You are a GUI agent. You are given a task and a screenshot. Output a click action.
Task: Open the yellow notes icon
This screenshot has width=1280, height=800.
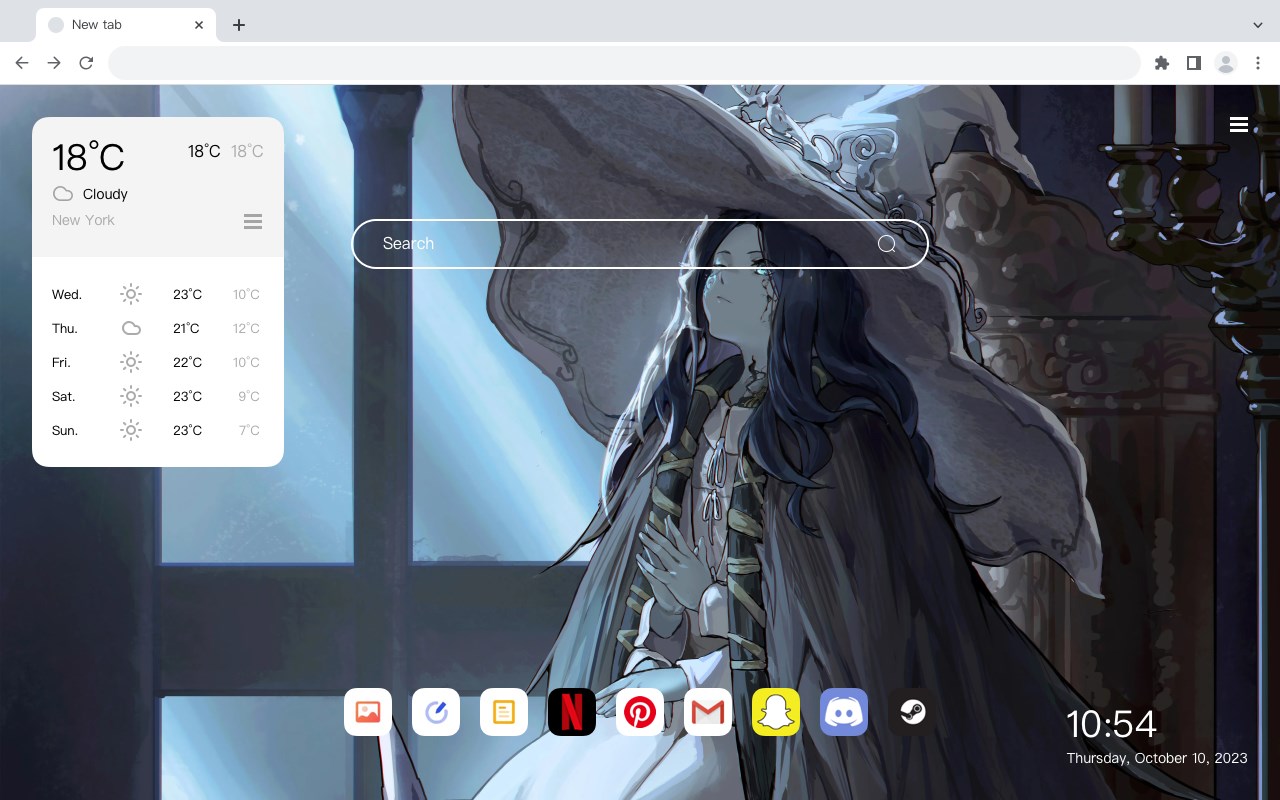[x=504, y=712]
